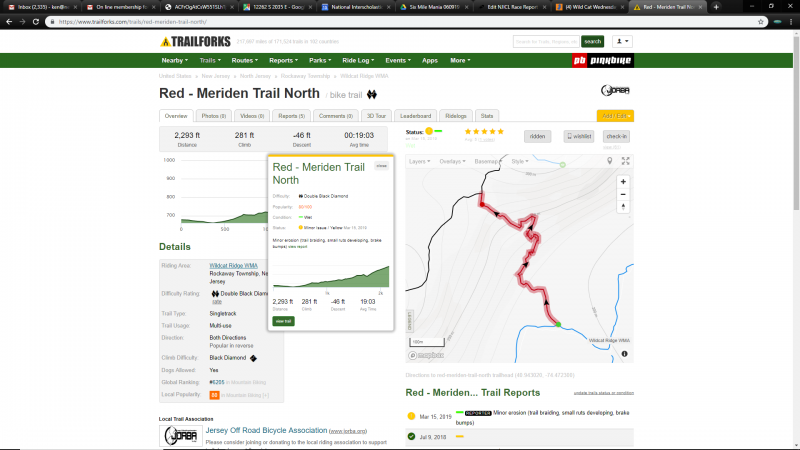Viewport: 800px width, 450px height.
Task: Expand the map Layers dropdown
Action: [419, 161]
